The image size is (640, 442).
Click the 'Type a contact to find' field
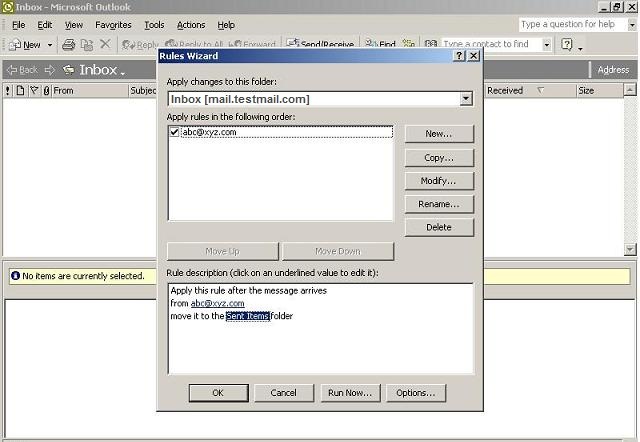click(x=491, y=44)
